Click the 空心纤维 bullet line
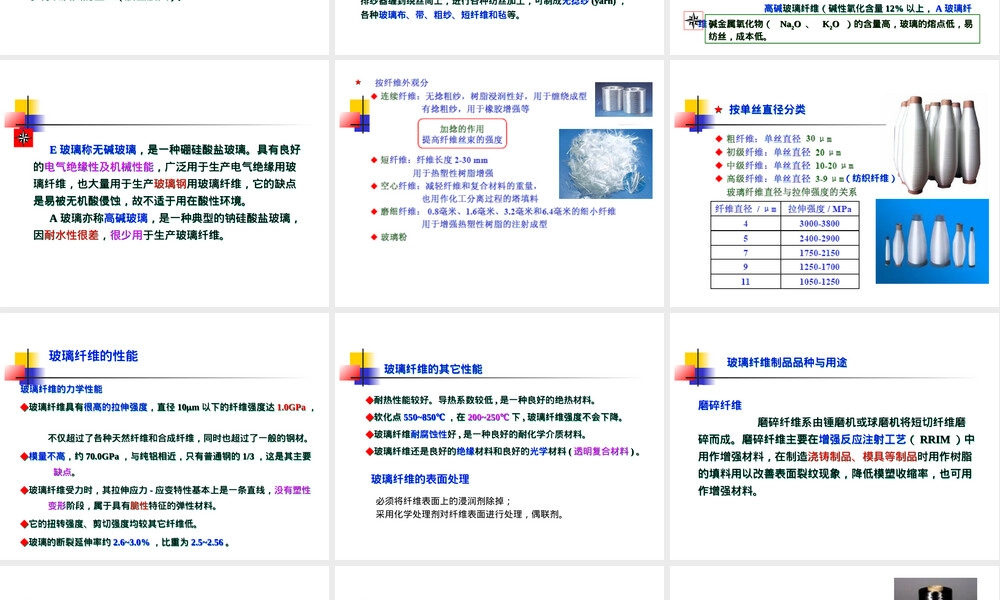Viewport: 1000px width, 600px height. click(x=454, y=186)
